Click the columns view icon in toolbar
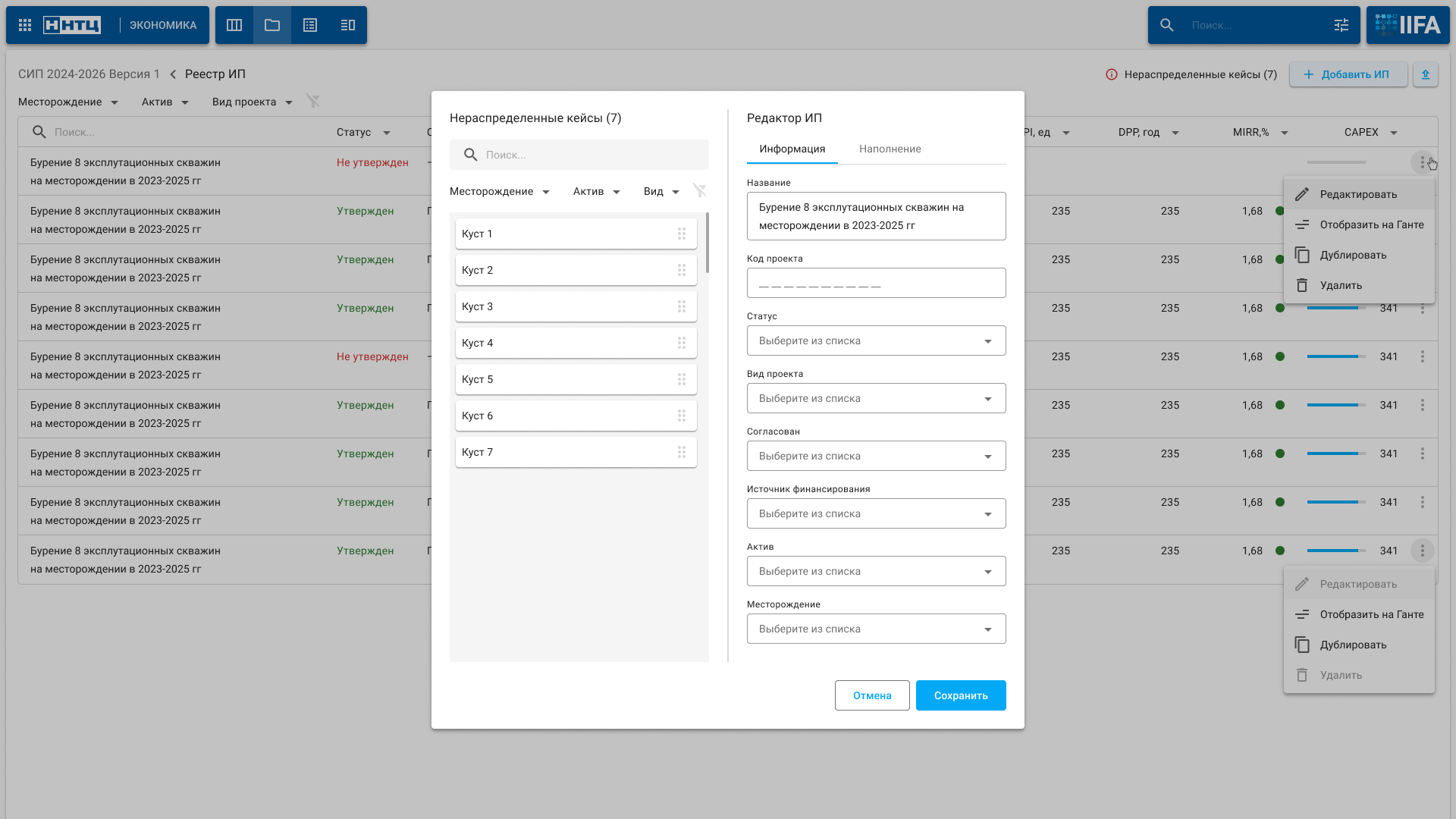 pyautogui.click(x=234, y=25)
